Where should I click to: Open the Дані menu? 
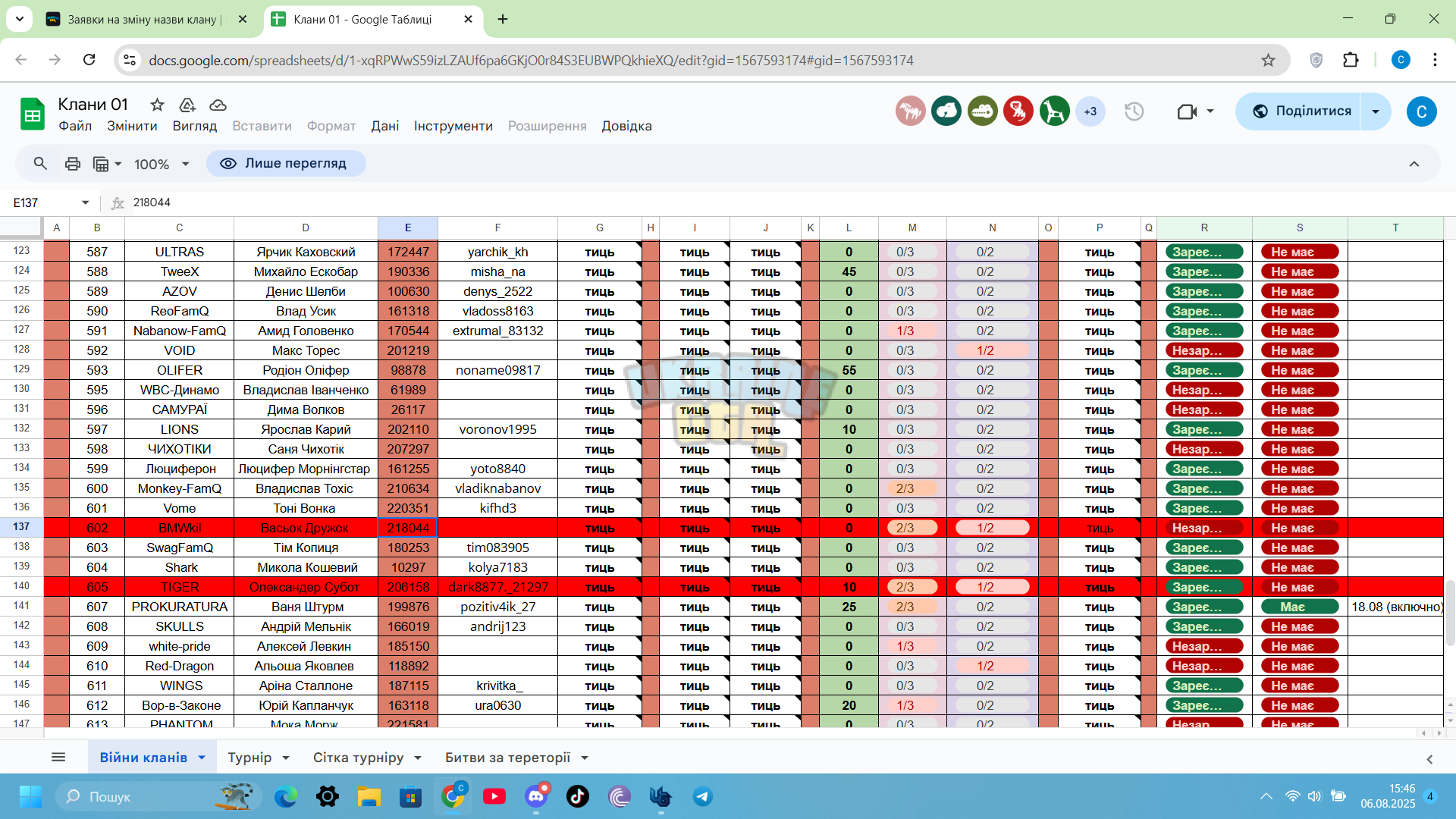pyautogui.click(x=385, y=126)
